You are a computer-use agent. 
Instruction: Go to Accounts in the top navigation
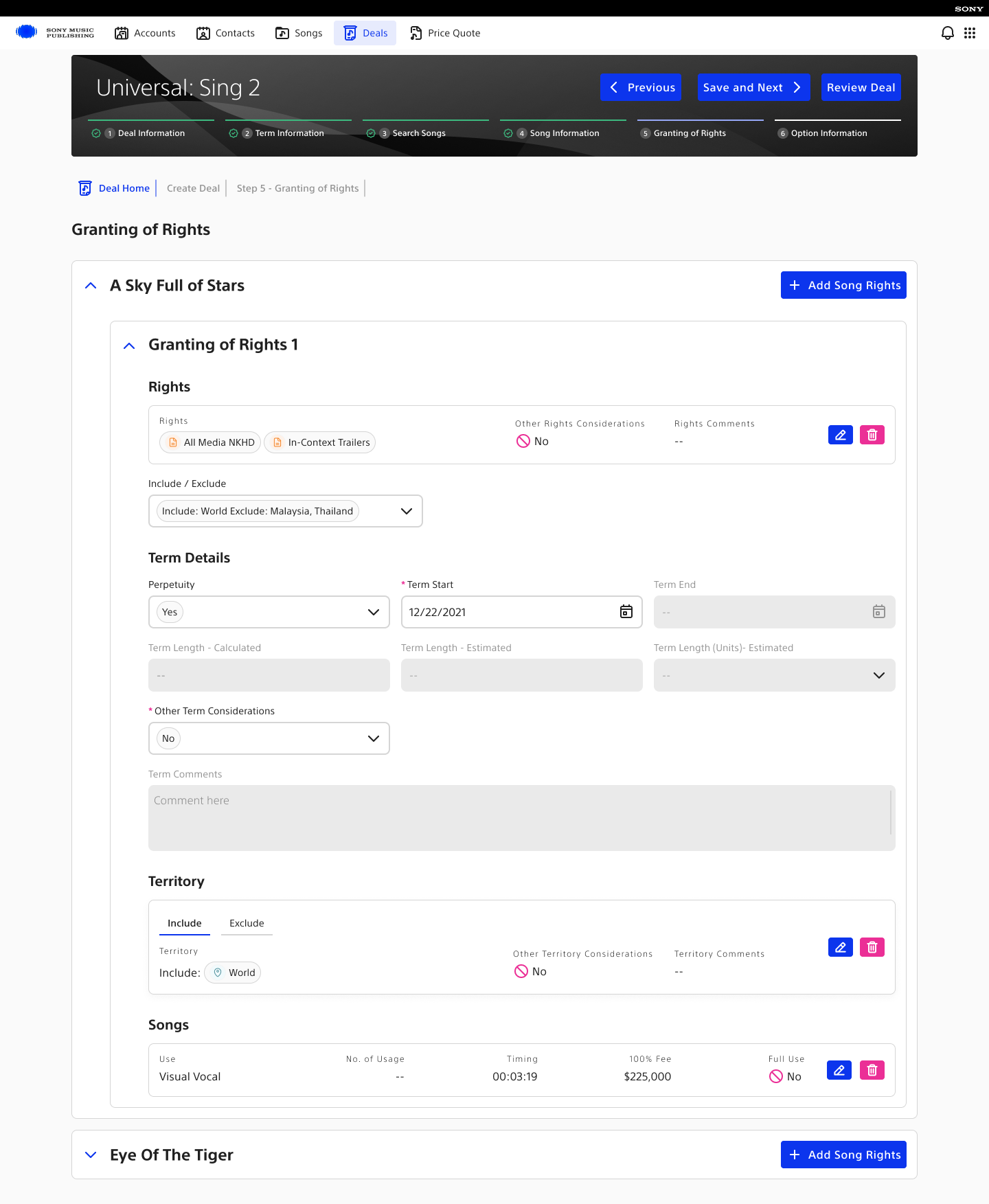pyautogui.click(x=145, y=33)
